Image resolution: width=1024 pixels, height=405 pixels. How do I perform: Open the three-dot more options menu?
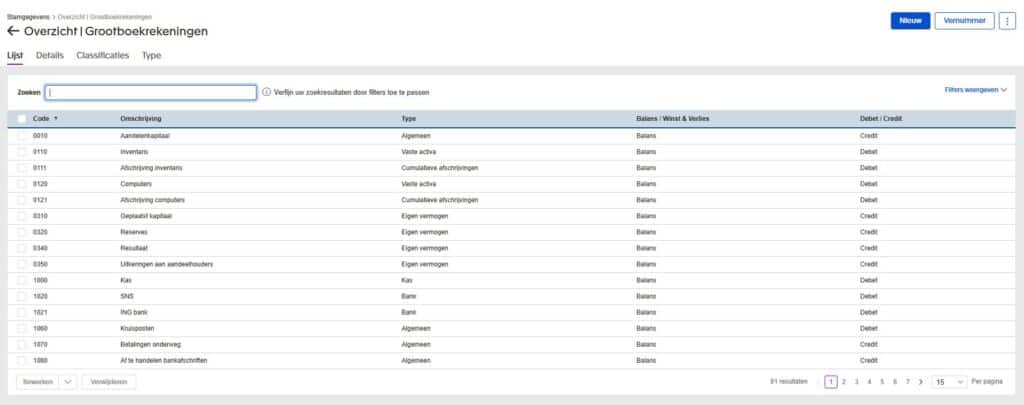[x=1007, y=21]
